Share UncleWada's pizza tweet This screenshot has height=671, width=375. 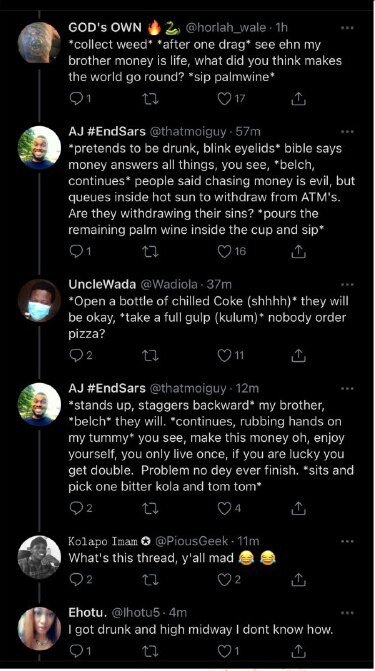298,355
